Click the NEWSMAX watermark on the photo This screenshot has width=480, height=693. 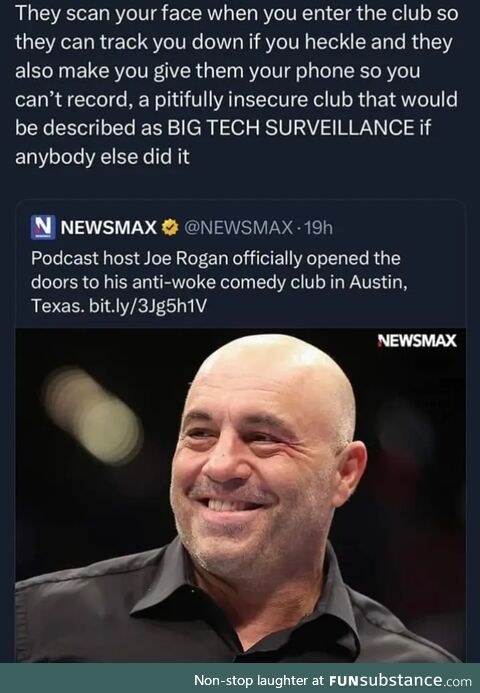[x=417, y=341]
